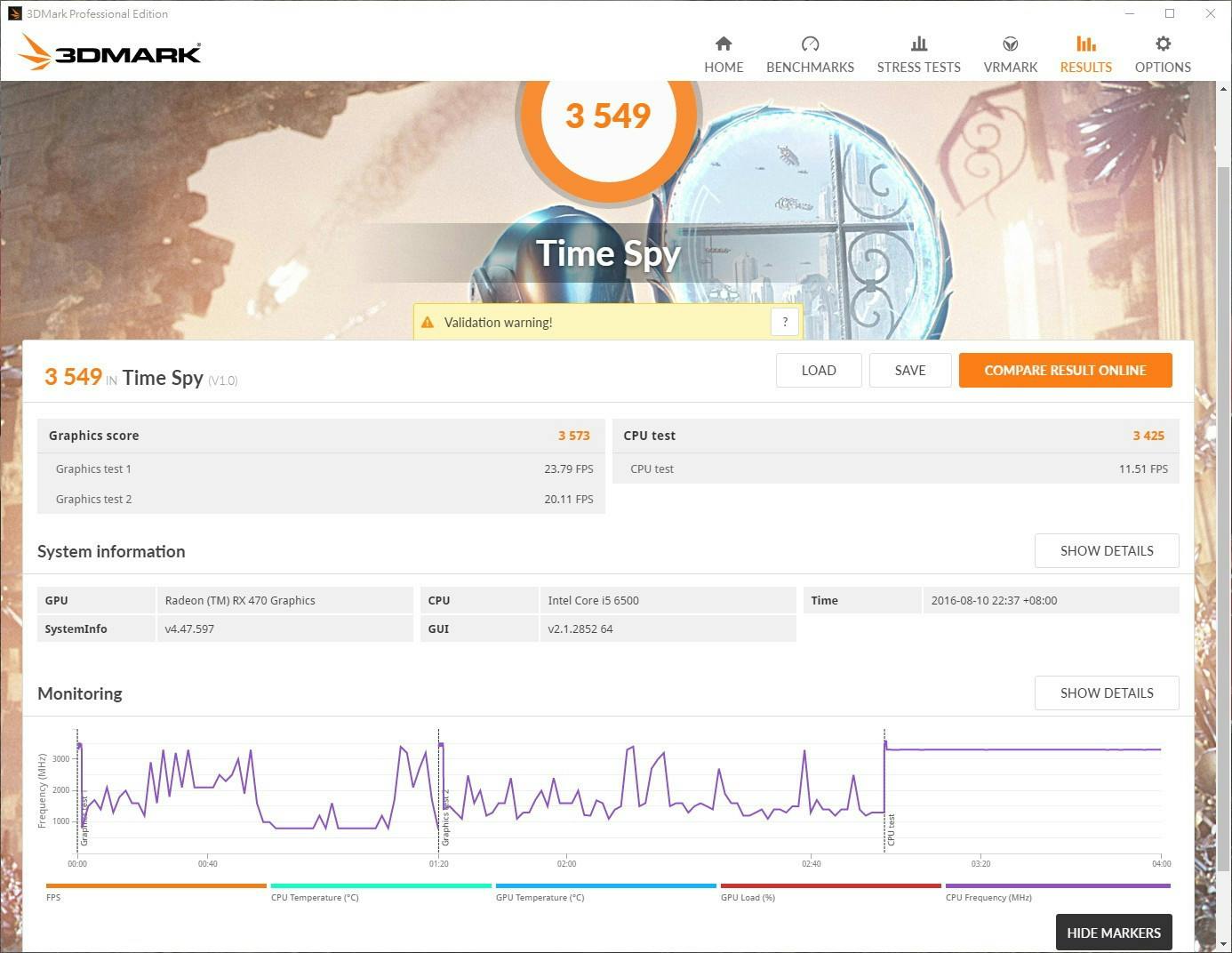Screen dimensions: 1232x953
Task: Open Stress Tests bar chart icon
Action: click(918, 44)
